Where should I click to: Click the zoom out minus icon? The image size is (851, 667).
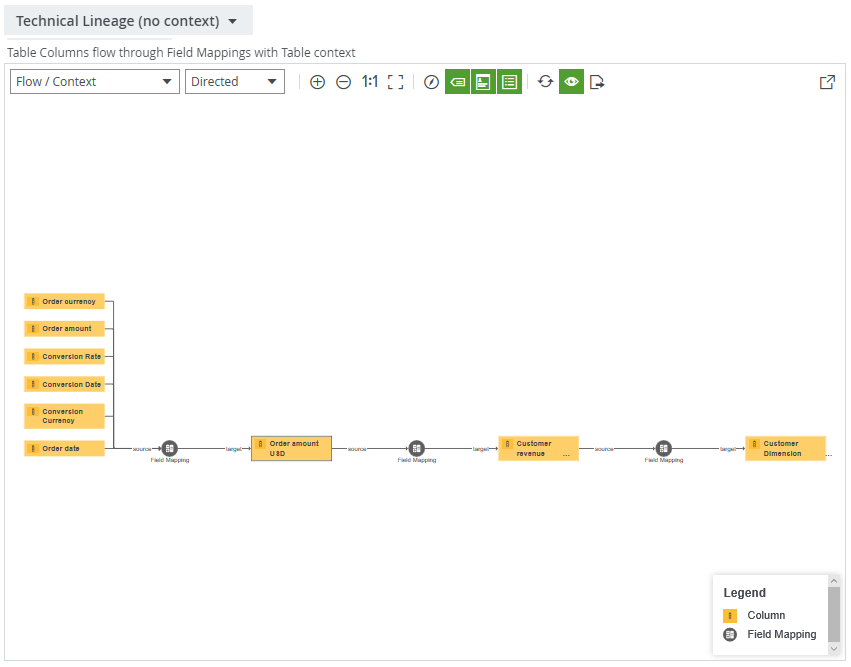click(x=343, y=82)
